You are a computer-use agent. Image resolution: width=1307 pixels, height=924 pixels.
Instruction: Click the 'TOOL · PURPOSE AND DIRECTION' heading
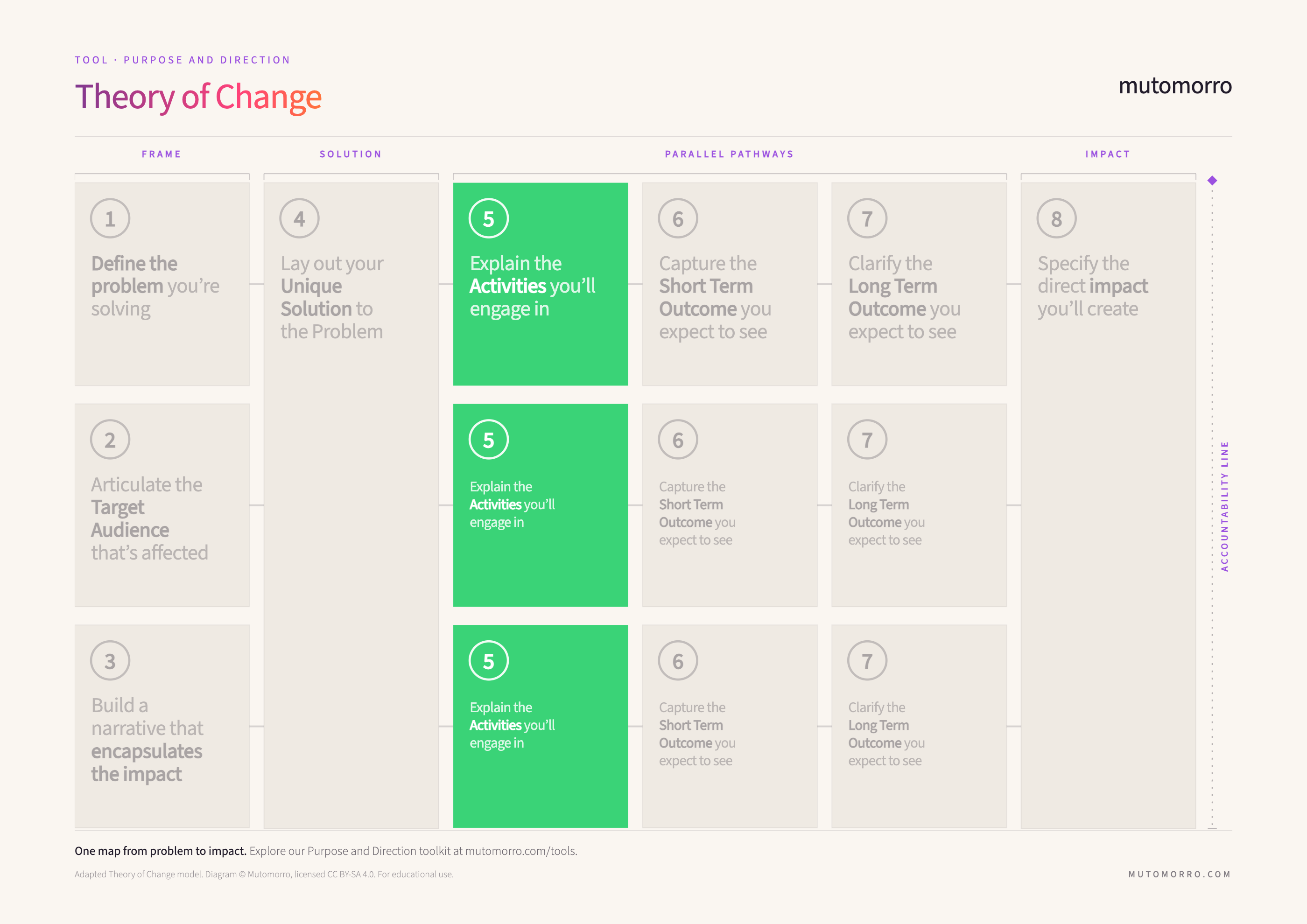pos(183,60)
